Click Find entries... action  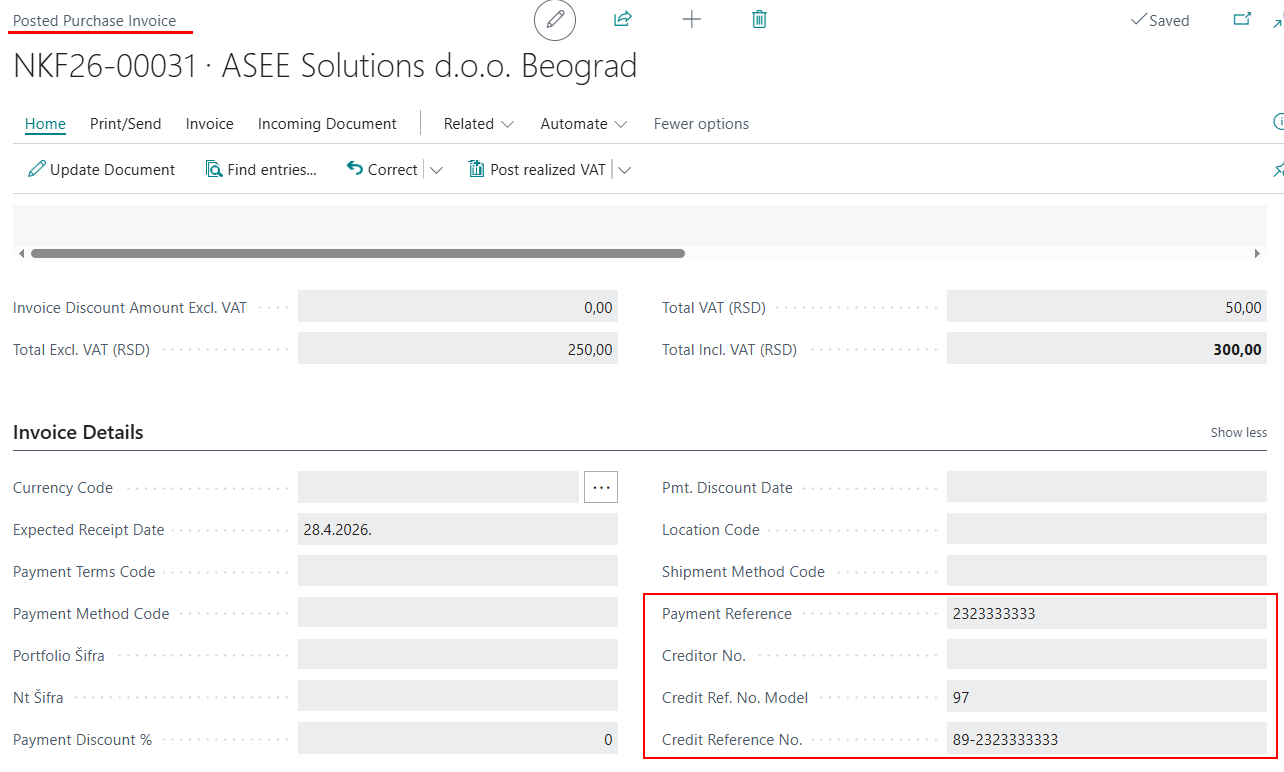[x=261, y=170]
